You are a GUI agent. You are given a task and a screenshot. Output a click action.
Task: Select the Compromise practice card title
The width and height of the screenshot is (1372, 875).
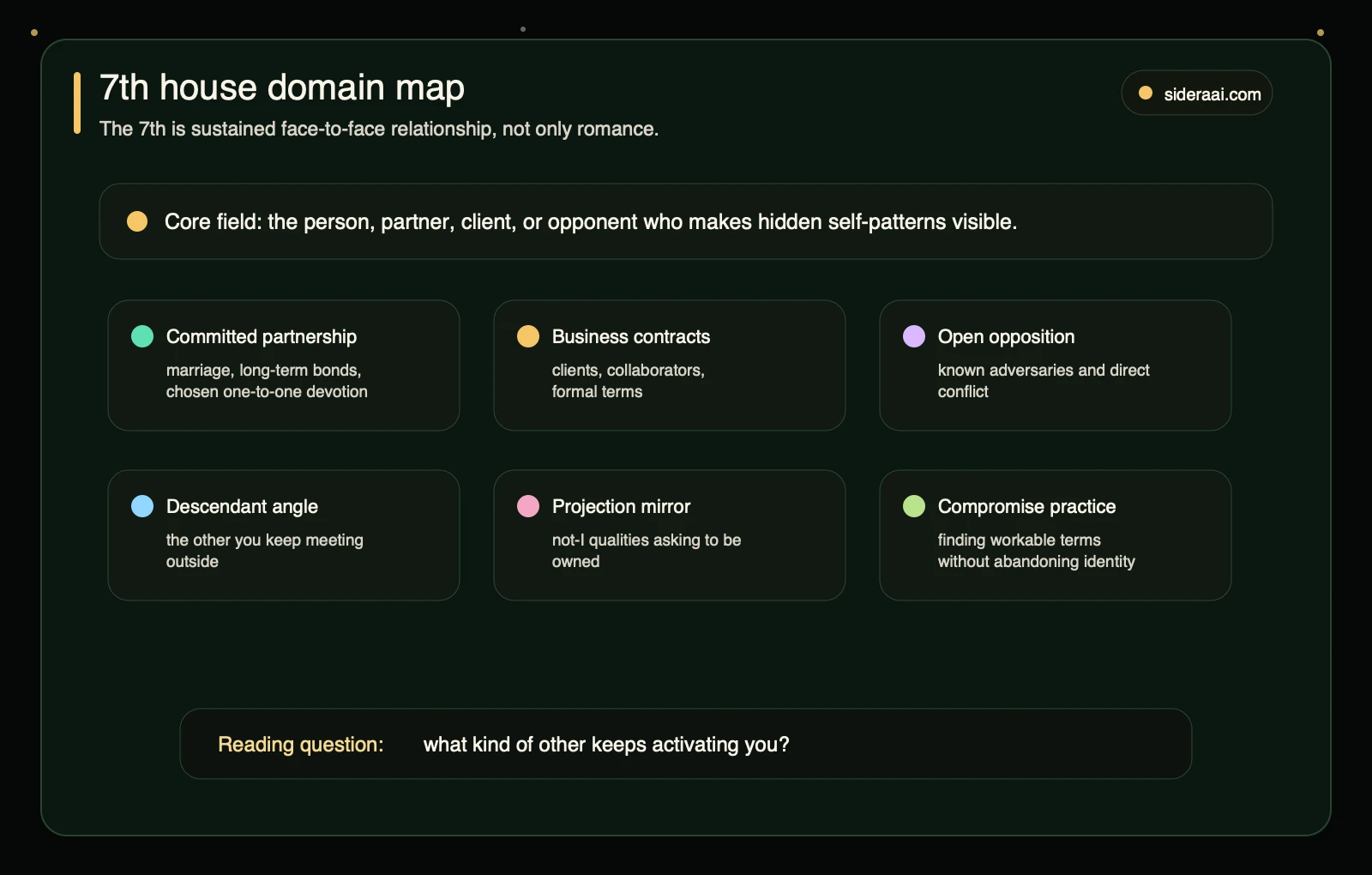point(1026,506)
